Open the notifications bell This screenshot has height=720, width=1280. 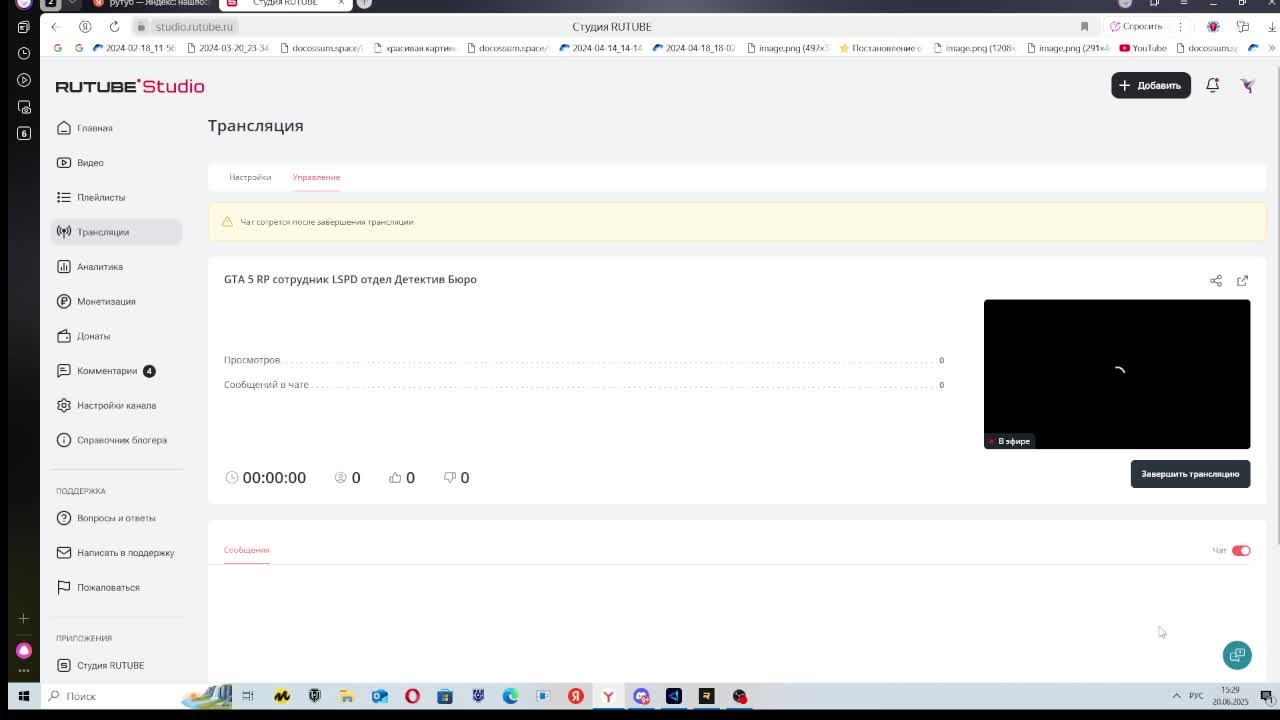(x=1212, y=85)
